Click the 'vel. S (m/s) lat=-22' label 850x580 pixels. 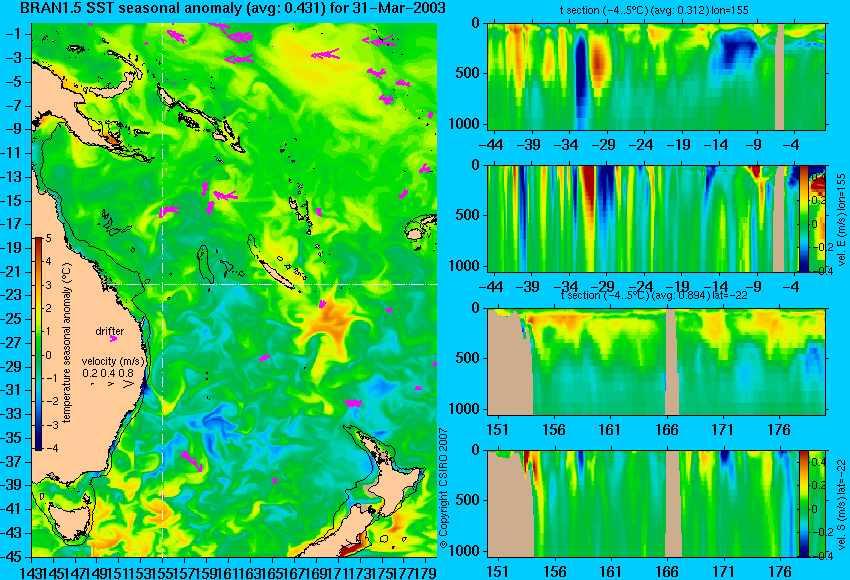click(842, 504)
